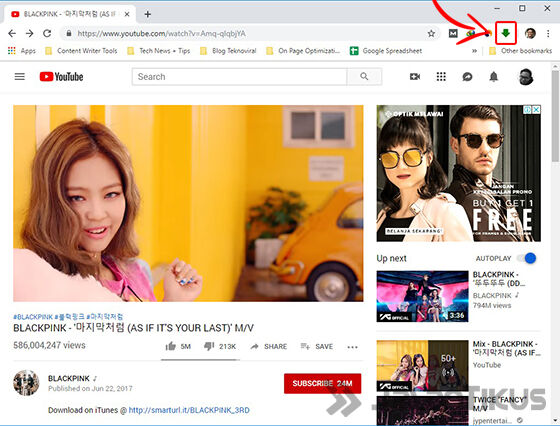Open the YouTube account avatar
The width and height of the screenshot is (560, 426).
tap(526, 76)
